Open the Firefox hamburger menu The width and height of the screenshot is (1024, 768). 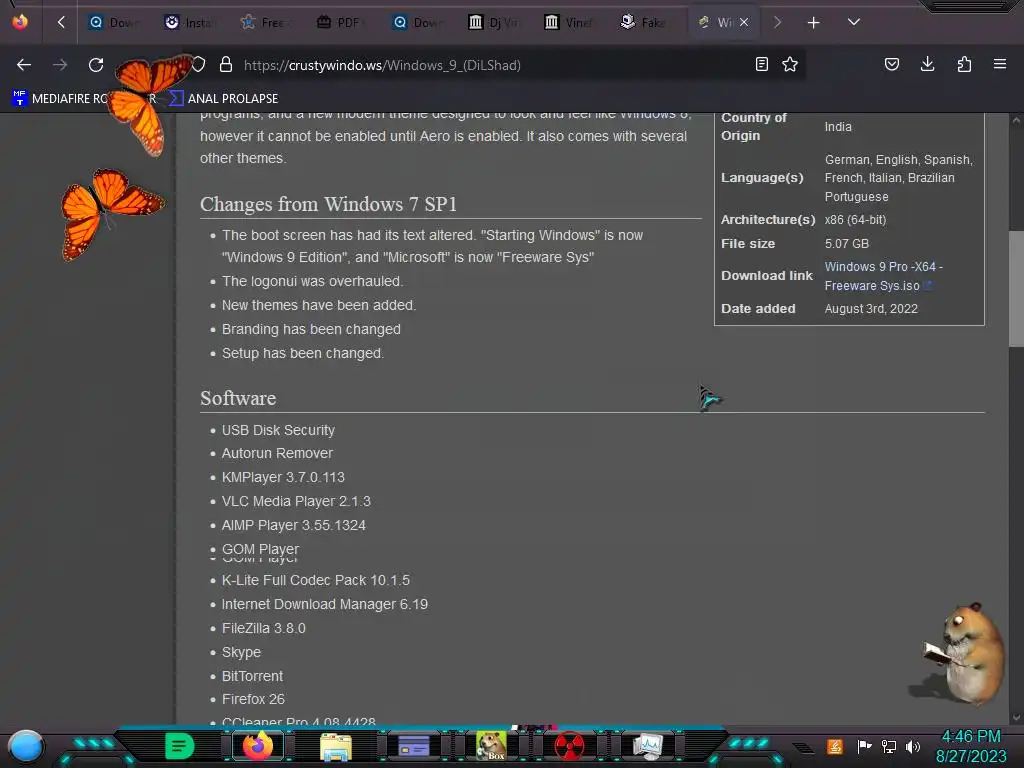point(1000,64)
